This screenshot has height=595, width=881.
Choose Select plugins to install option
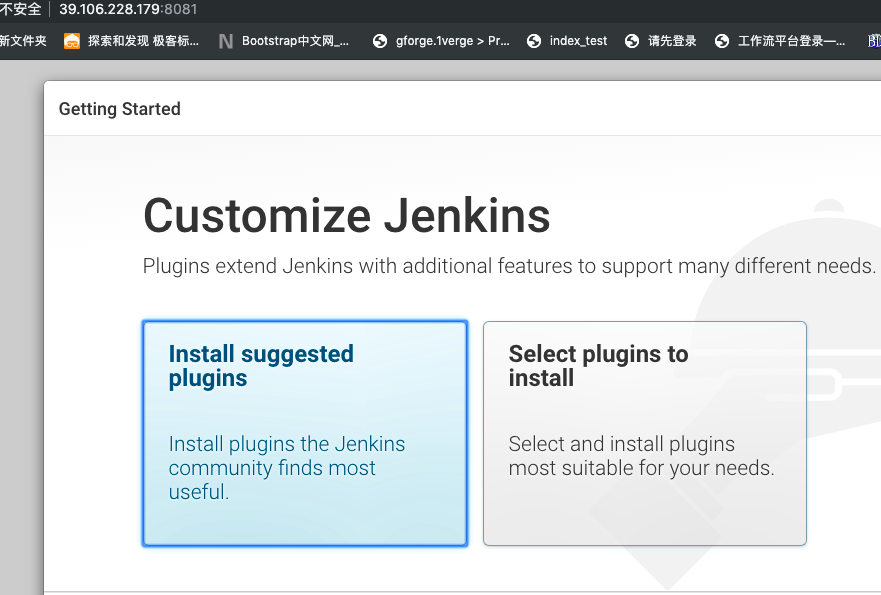(644, 433)
